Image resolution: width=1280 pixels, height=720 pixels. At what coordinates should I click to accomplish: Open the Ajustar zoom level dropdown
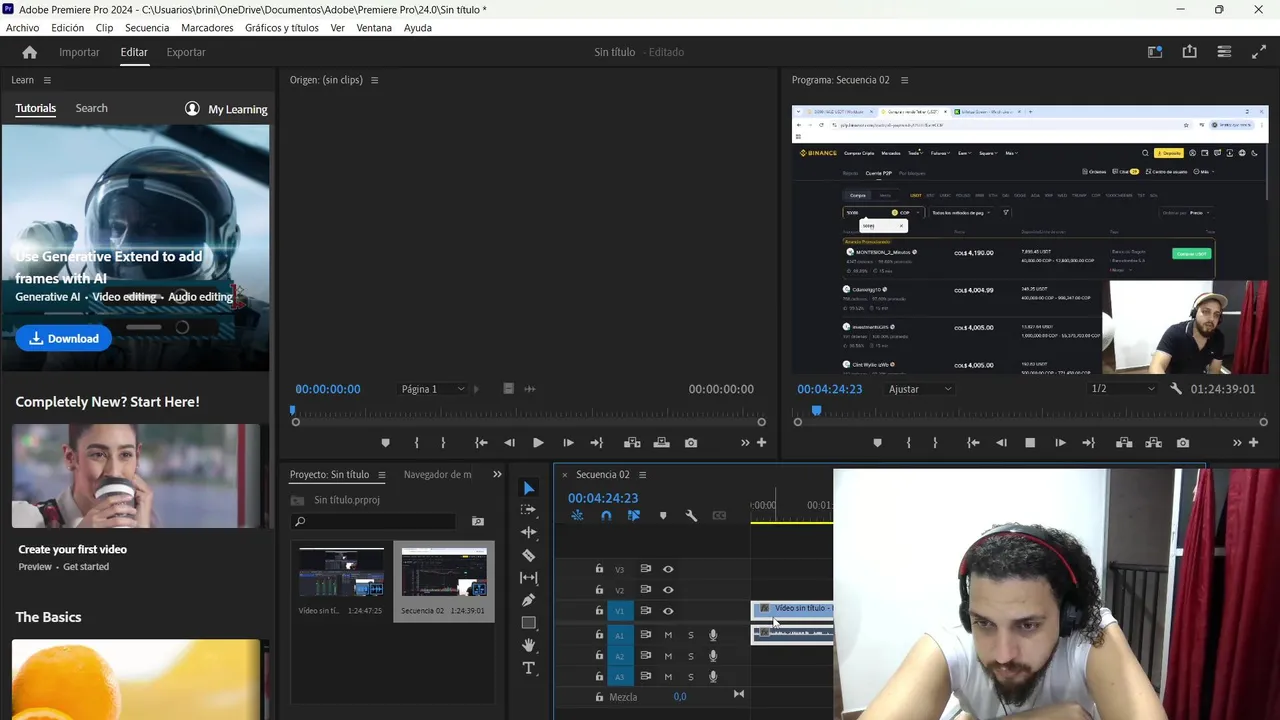921,389
